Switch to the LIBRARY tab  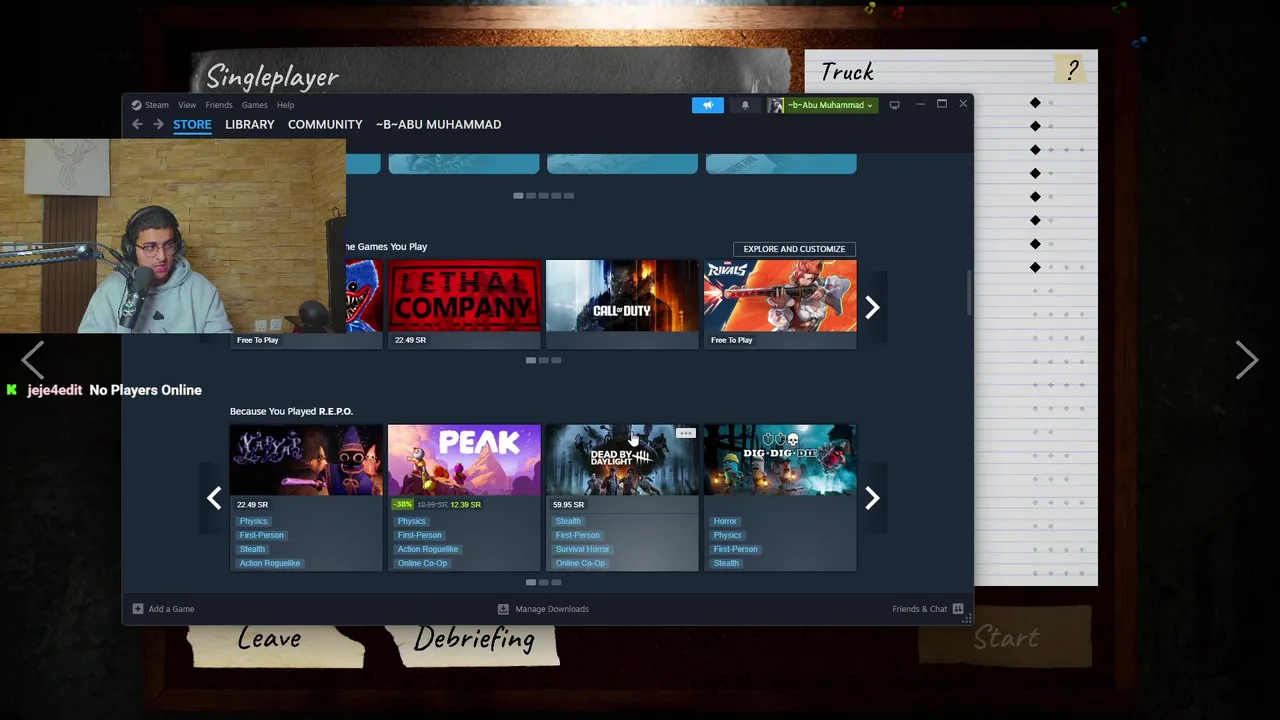(250, 125)
